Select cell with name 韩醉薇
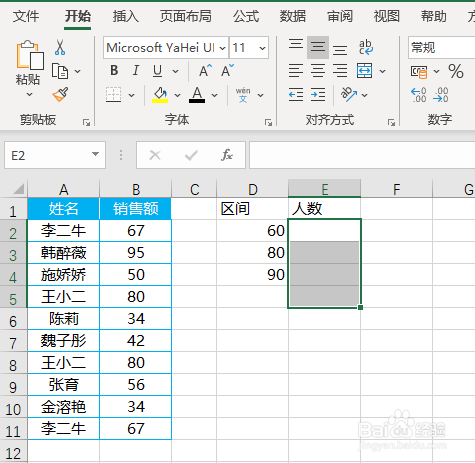 click(63, 253)
